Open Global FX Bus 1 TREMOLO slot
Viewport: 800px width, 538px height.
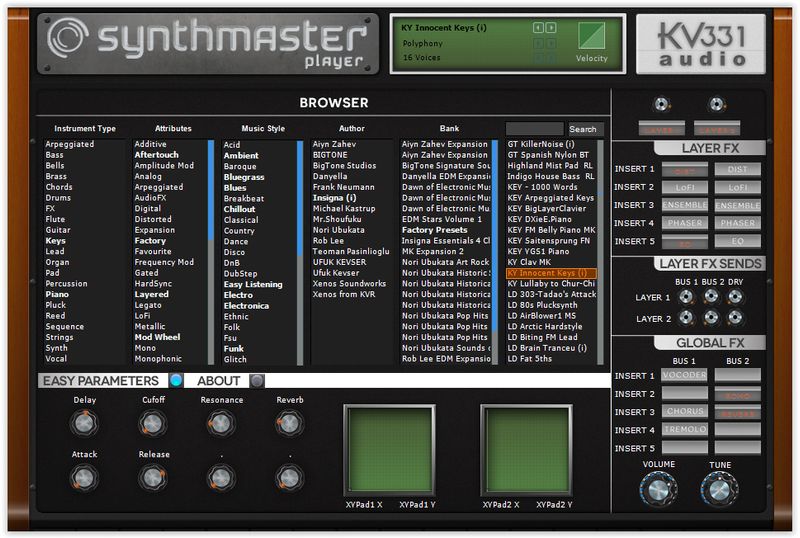(685, 430)
